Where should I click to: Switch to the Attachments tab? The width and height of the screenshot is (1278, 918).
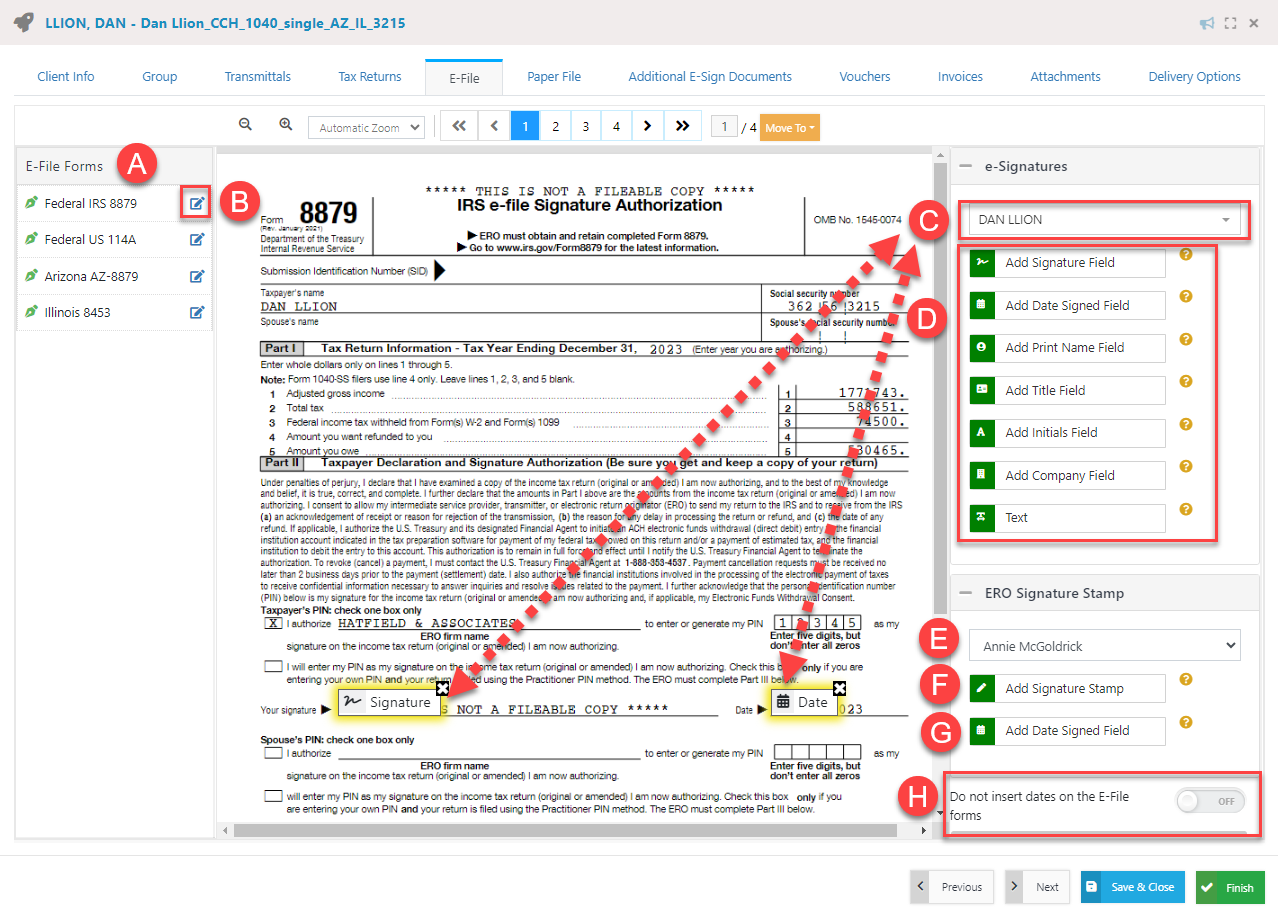click(x=1065, y=76)
